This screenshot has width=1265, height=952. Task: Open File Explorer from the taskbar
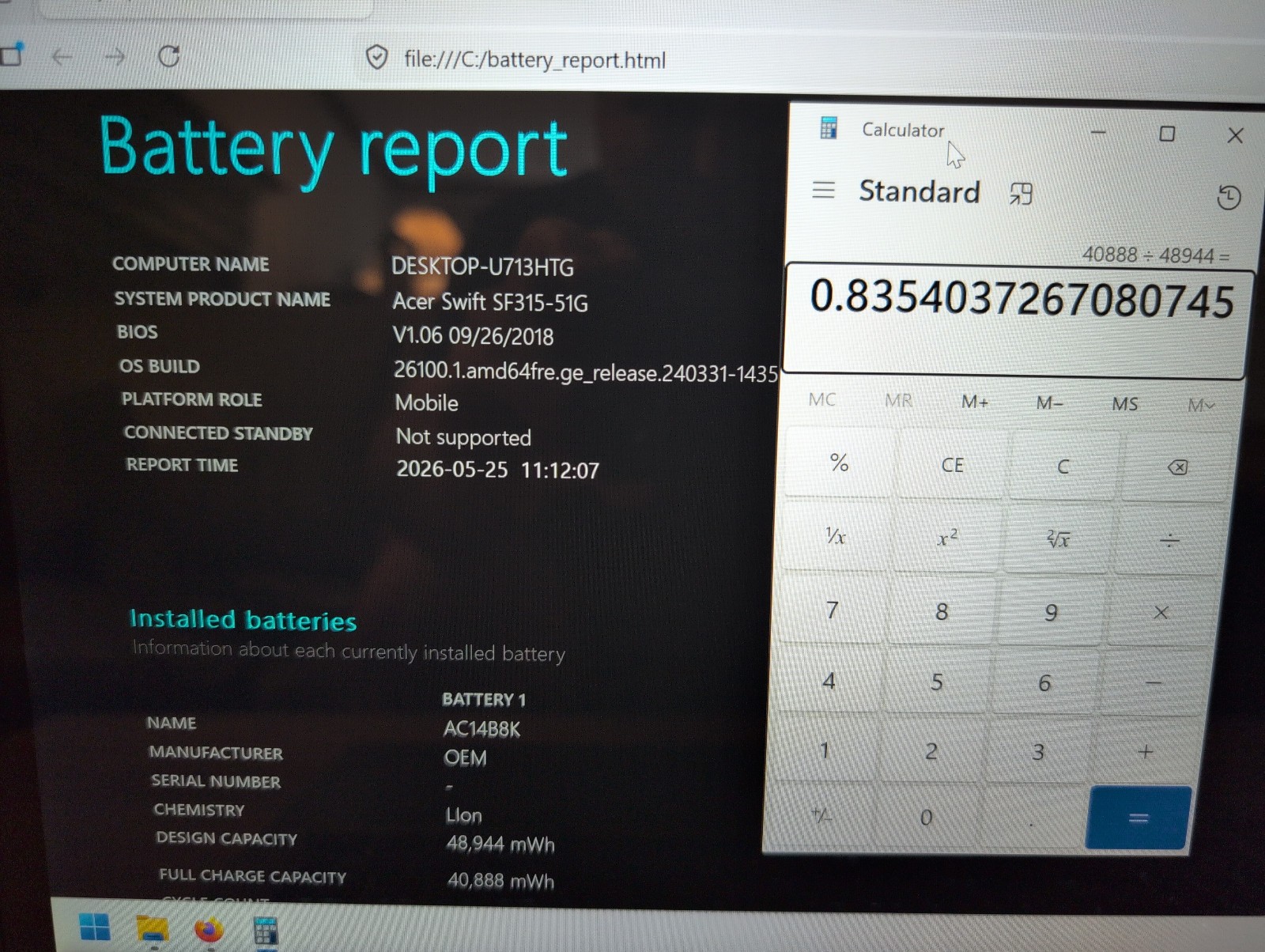153,929
